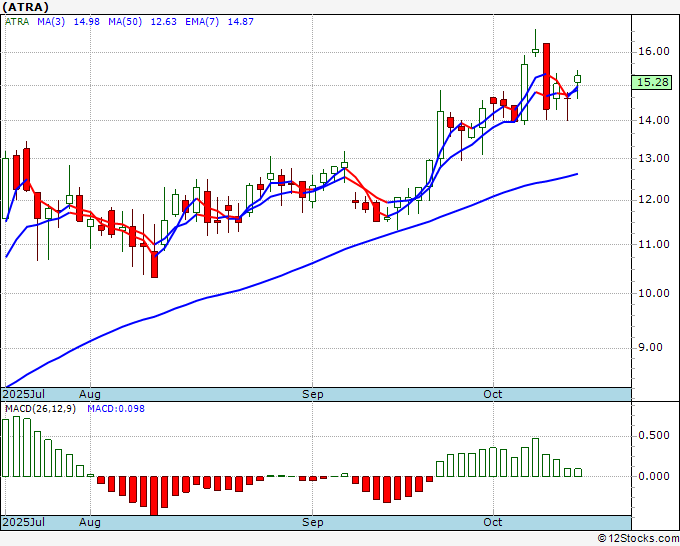
Task: Click the 13.00 price axis label
Action: tap(654, 158)
